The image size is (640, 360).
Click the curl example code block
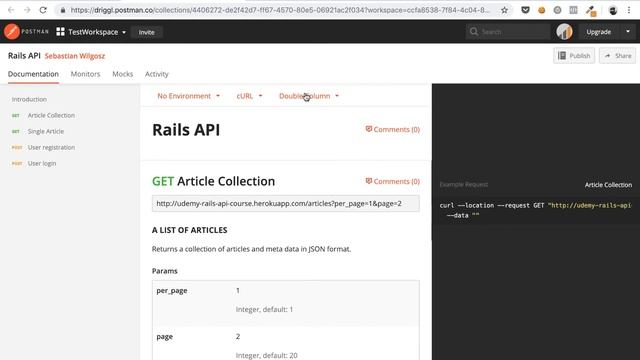(x=536, y=210)
